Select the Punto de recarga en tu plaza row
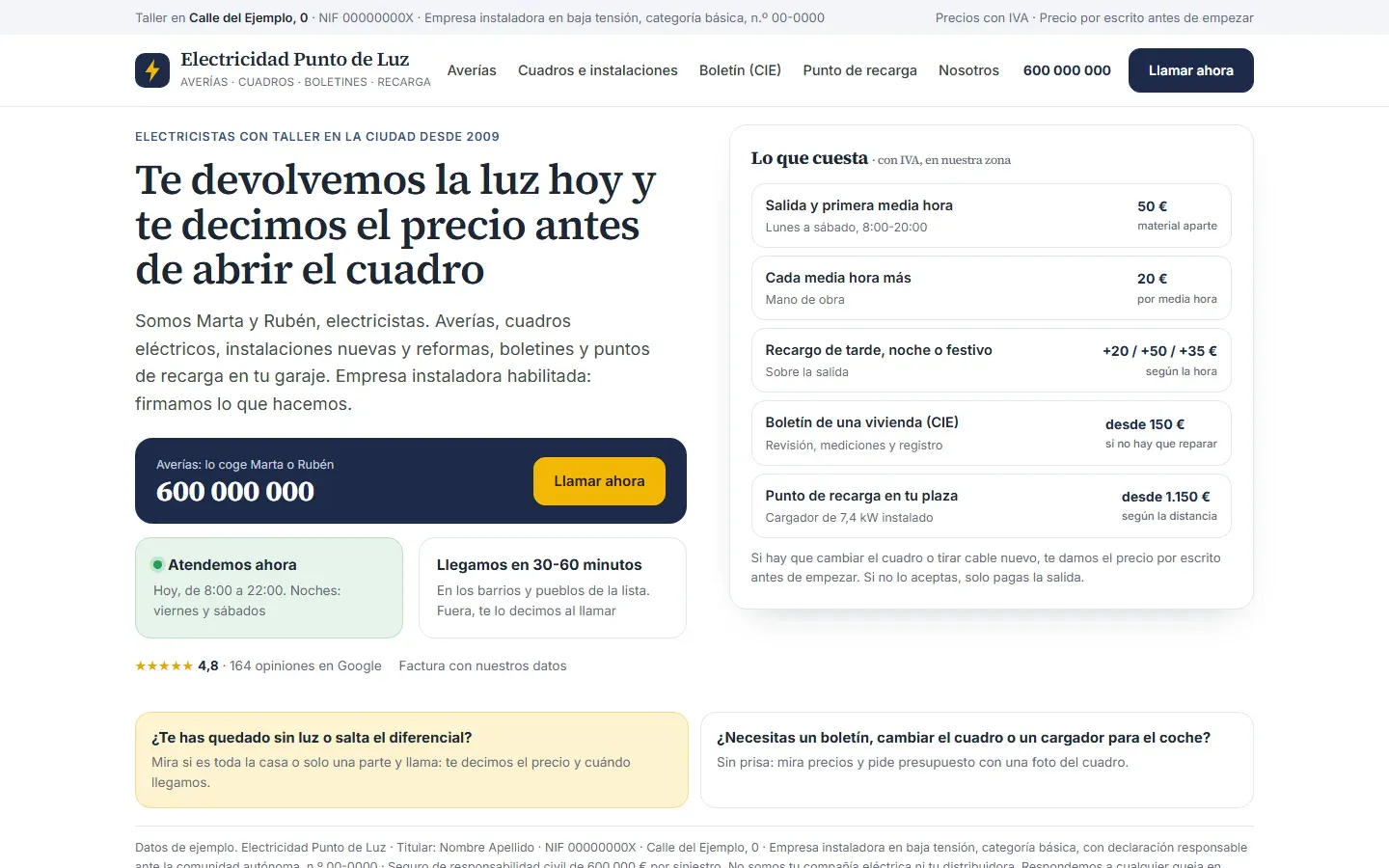 click(992, 506)
